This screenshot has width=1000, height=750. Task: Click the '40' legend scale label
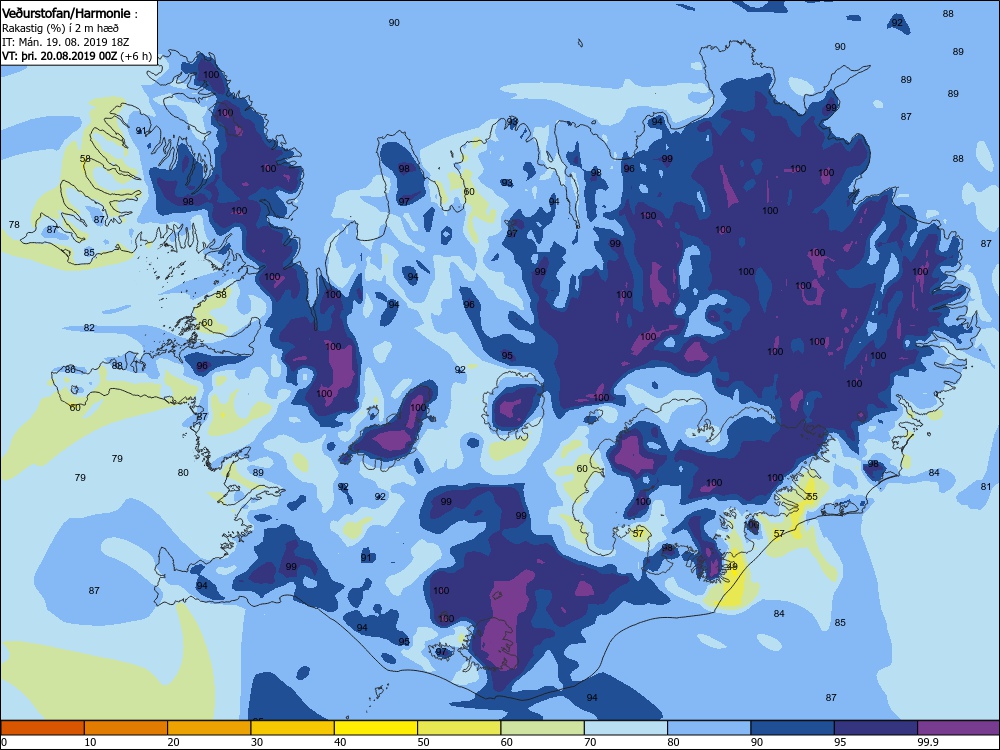(341, 742)
